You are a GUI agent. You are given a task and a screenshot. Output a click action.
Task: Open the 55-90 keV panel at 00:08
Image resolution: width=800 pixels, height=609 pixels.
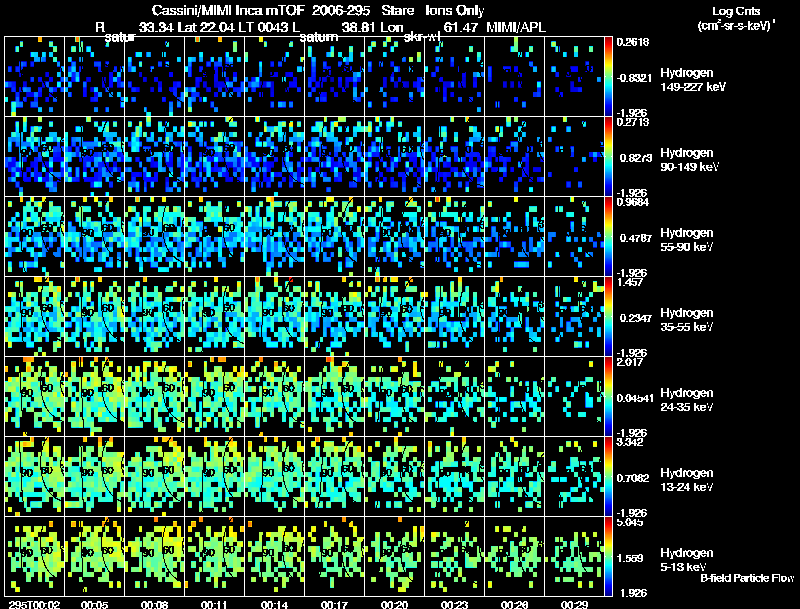tap(154, 237)
